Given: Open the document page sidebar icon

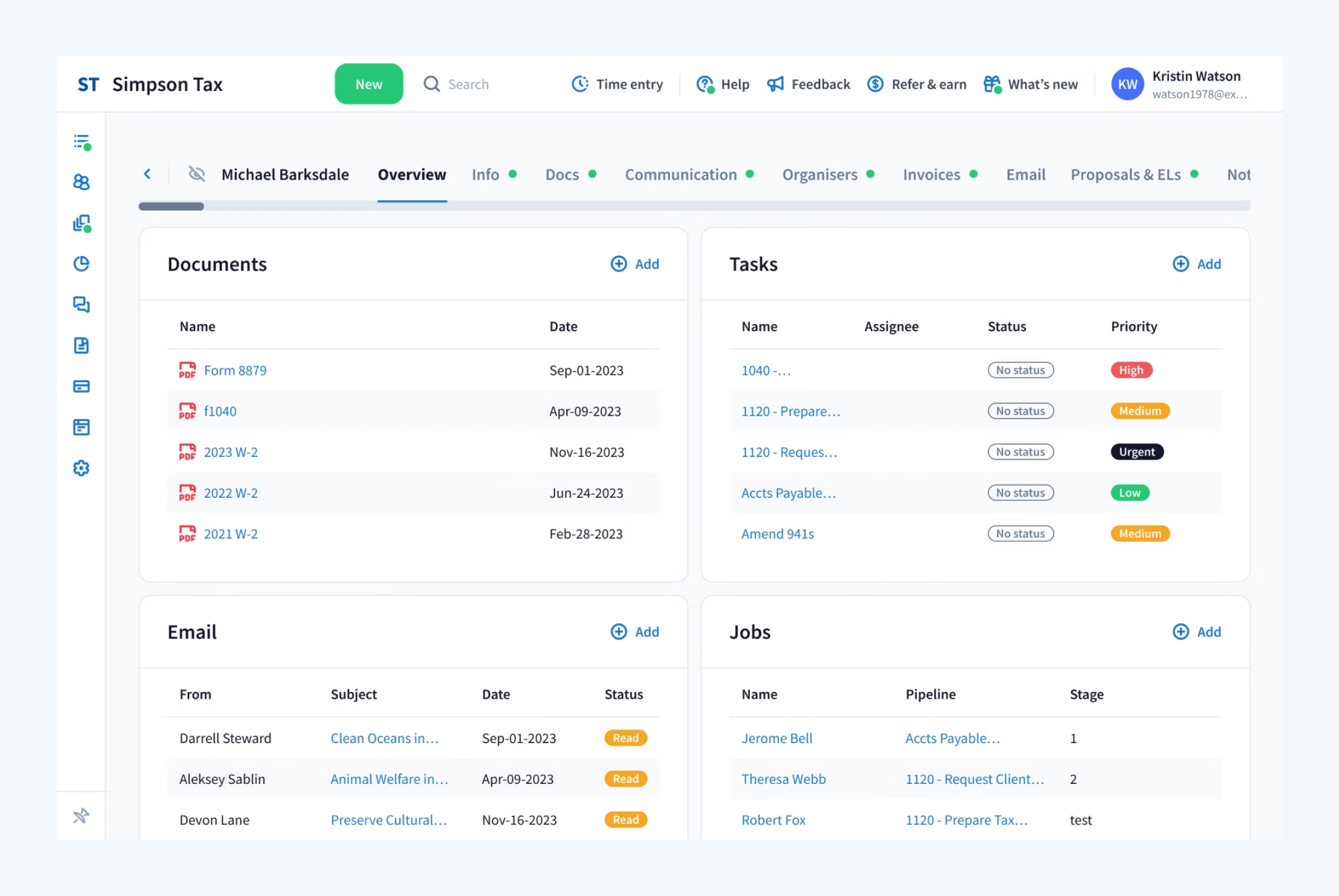Looking at the screenshot, I should click(81, 346).
